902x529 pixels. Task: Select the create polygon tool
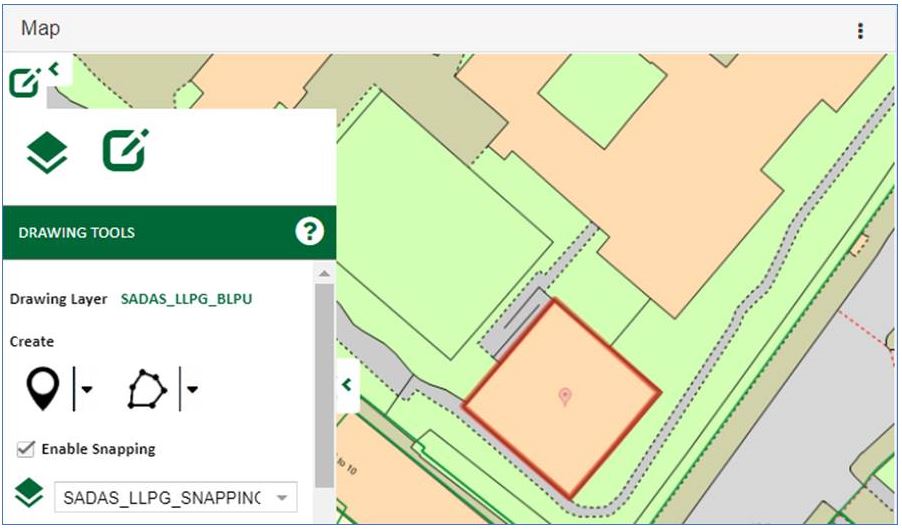147,389
